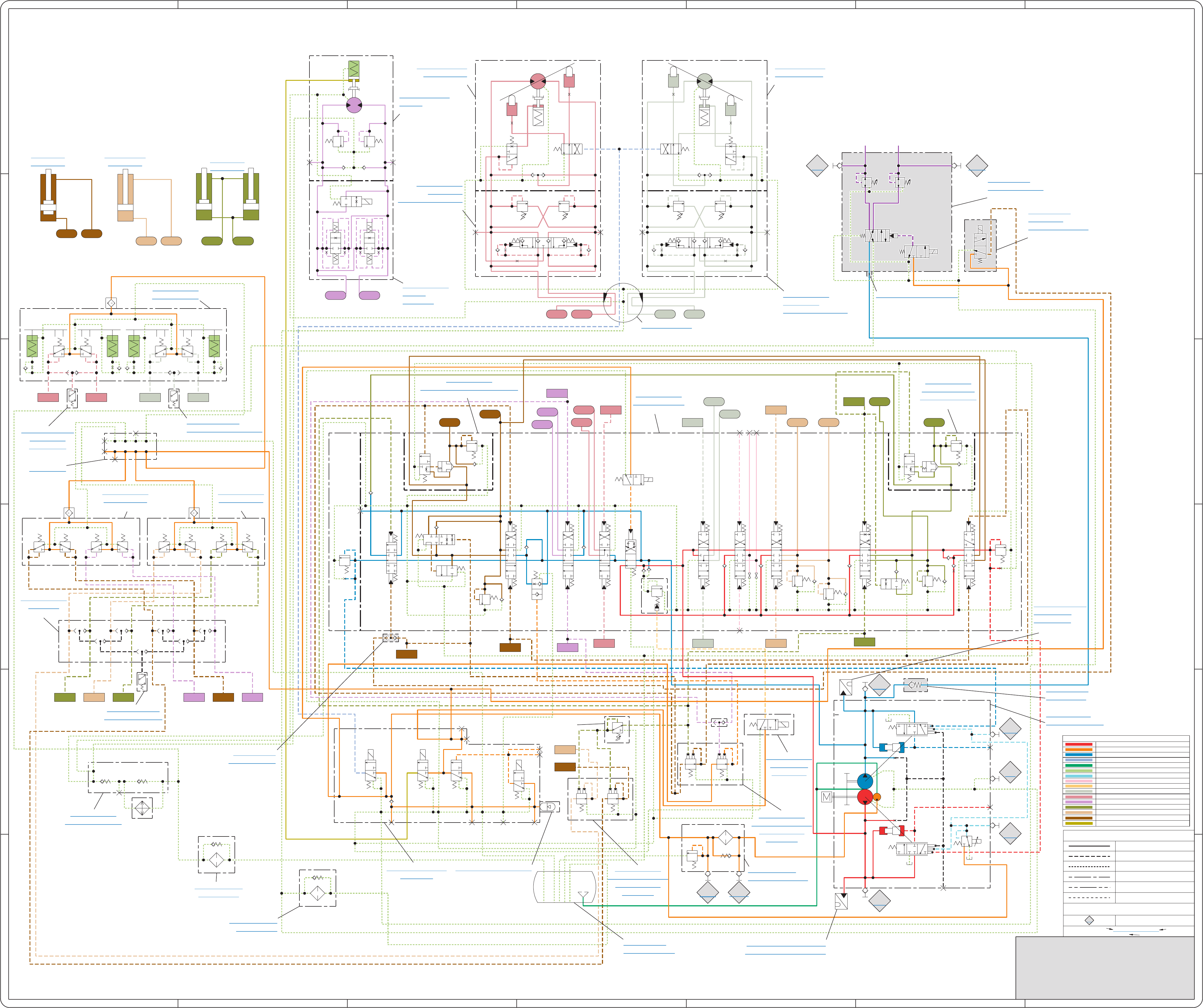The height and width of the screenshot is (1008, 1203).
Task: Click the left purple oval under the swing motor block
Action: pos(335,295)
